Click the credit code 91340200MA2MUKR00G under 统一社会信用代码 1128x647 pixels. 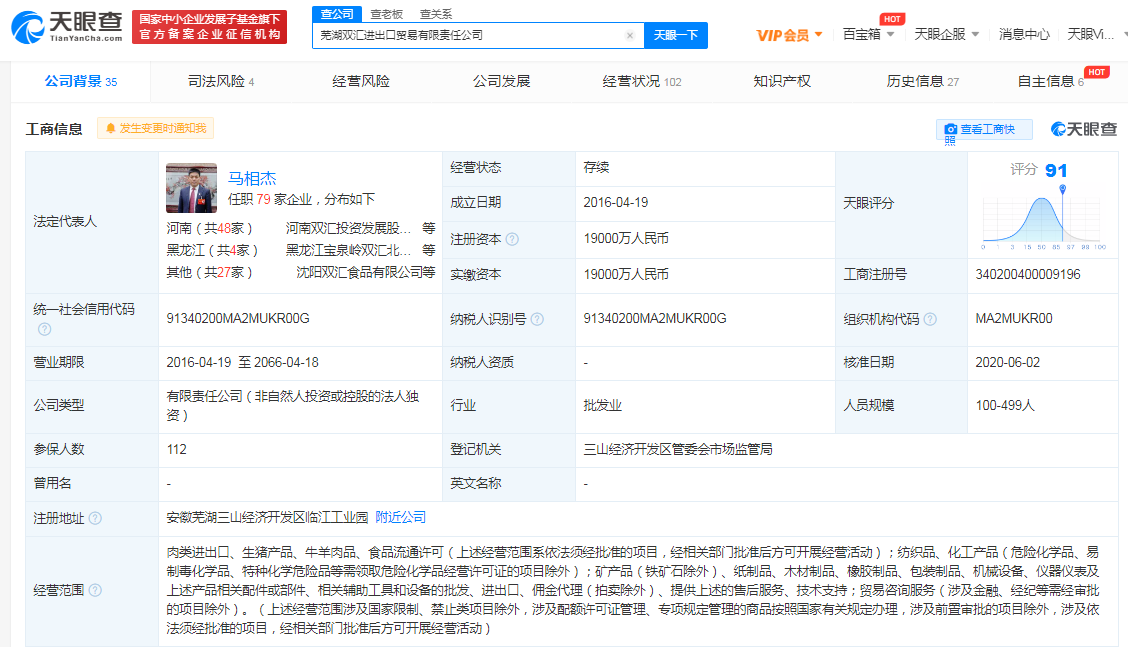click(x=238, y=318)
